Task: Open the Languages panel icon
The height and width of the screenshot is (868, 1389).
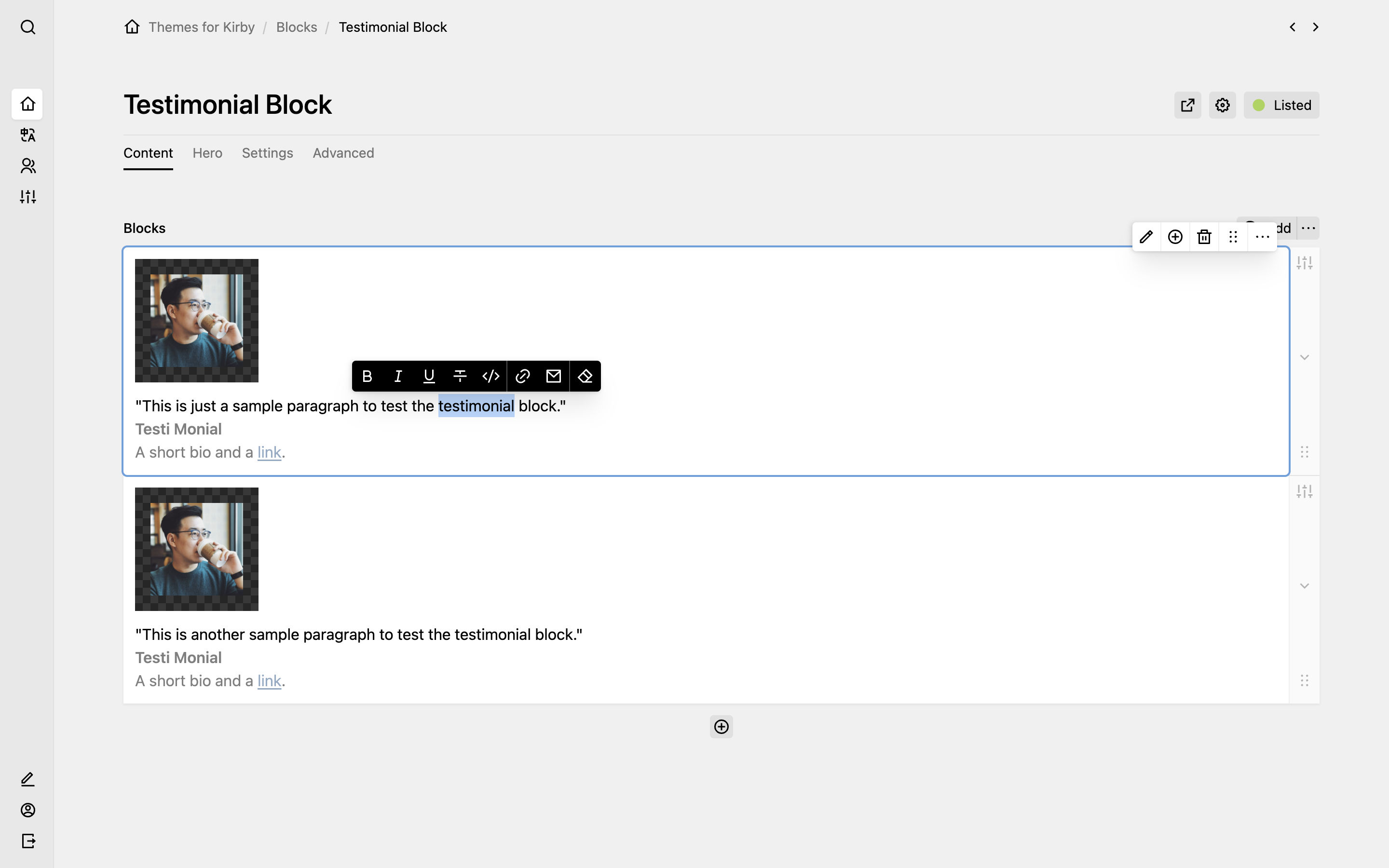Action: 27,135
